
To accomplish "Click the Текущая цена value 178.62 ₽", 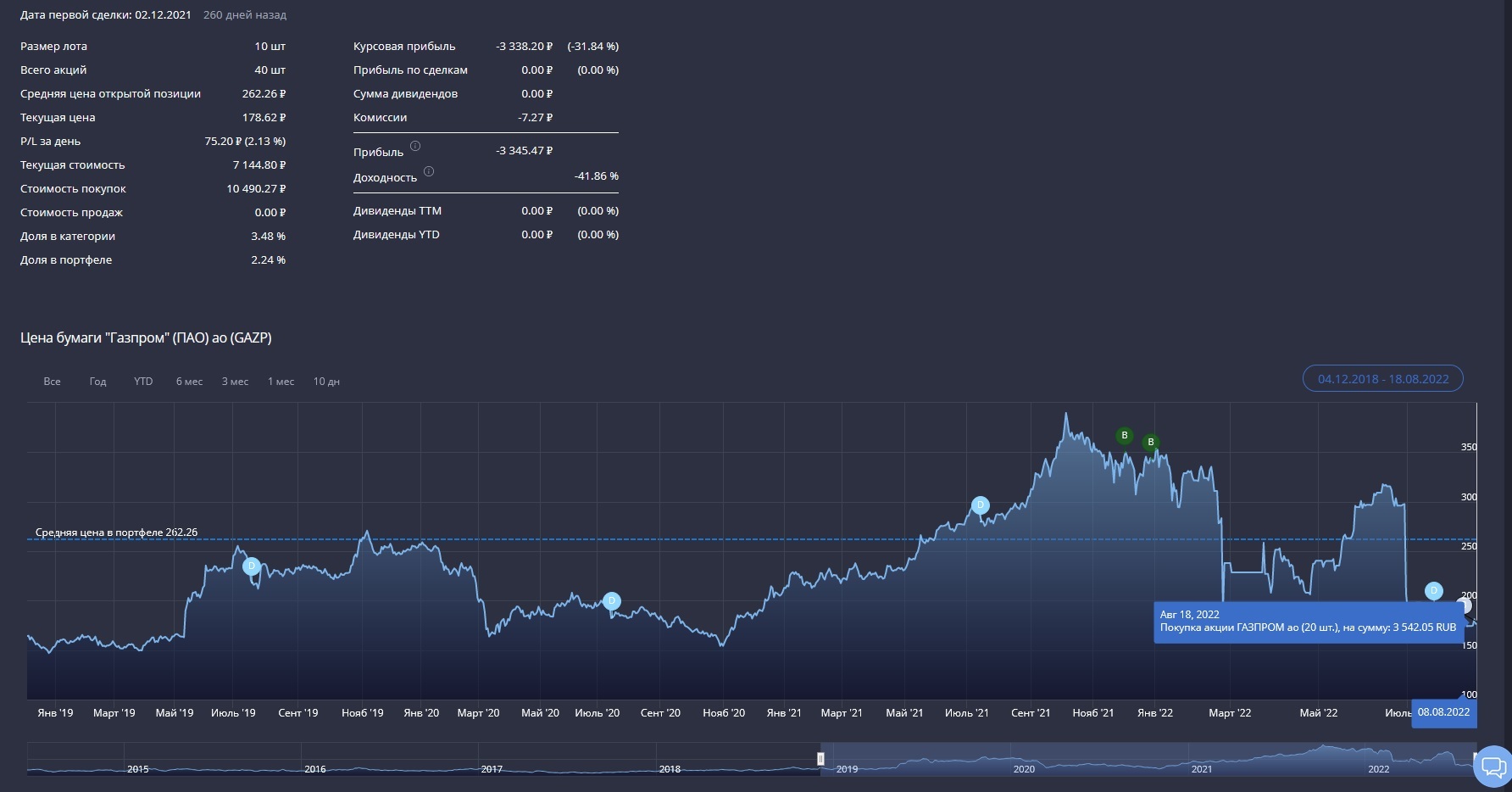I will pos(264,118).
